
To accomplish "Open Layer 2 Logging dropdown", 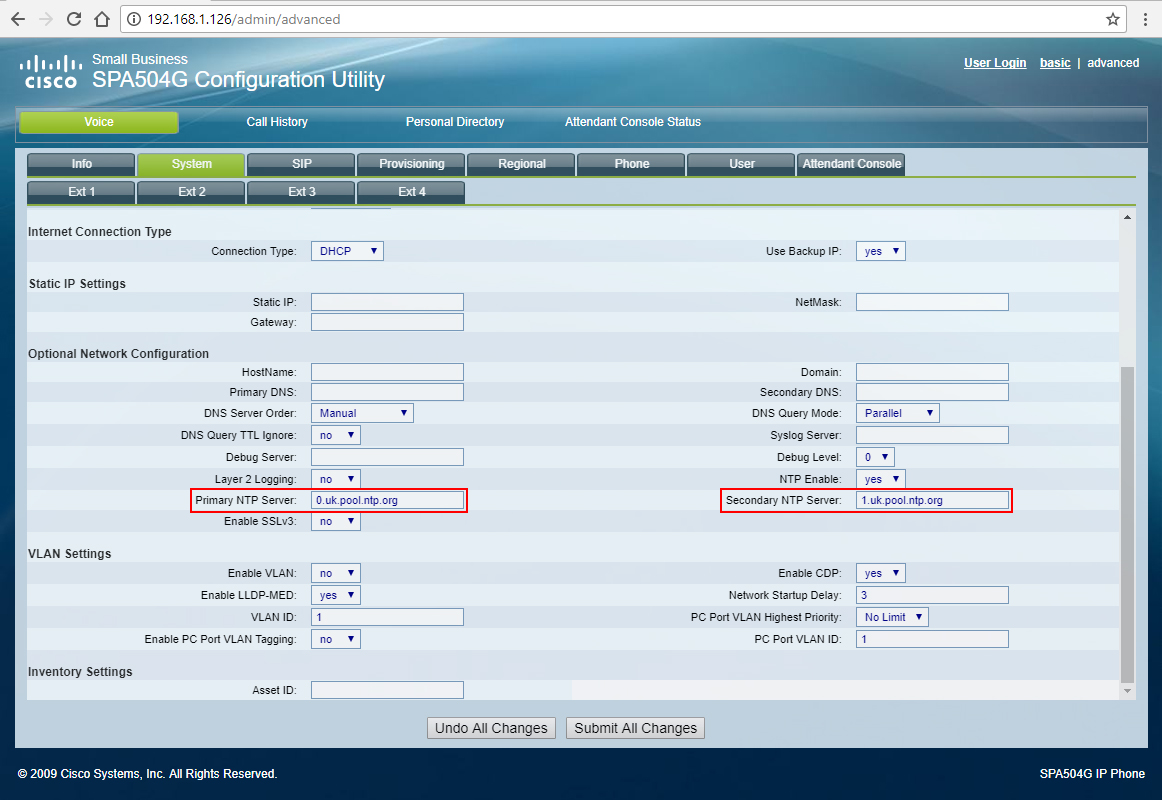I will pos(336,479).
